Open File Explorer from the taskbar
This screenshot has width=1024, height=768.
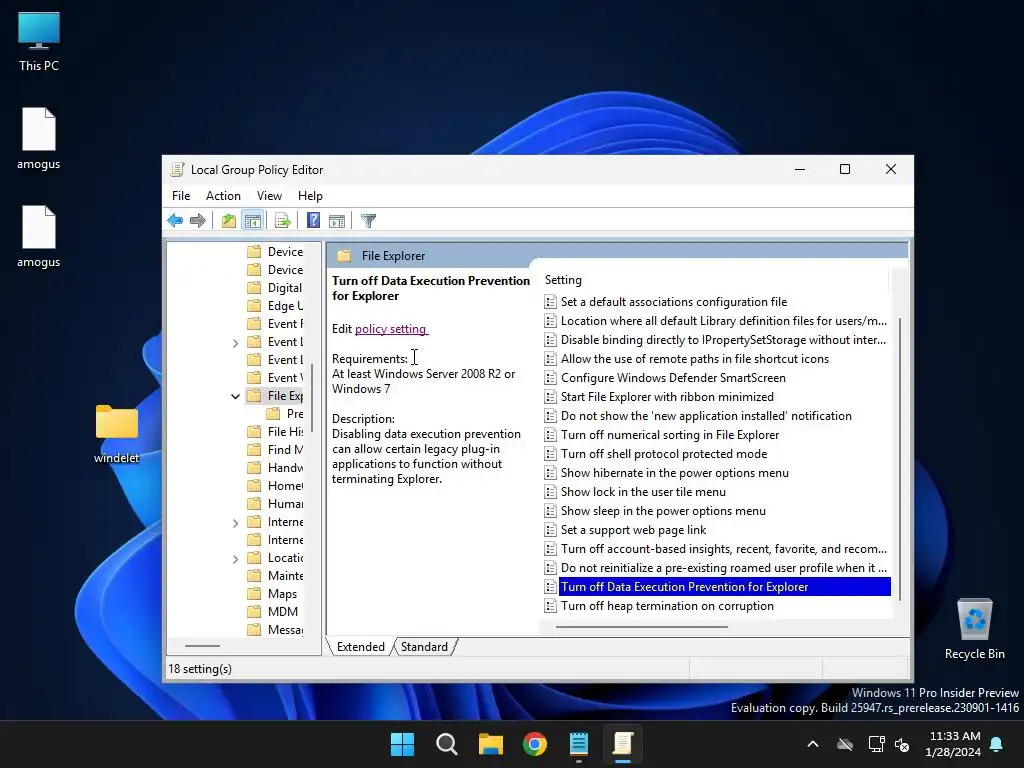pyautogui.click(x=490, y=744)
